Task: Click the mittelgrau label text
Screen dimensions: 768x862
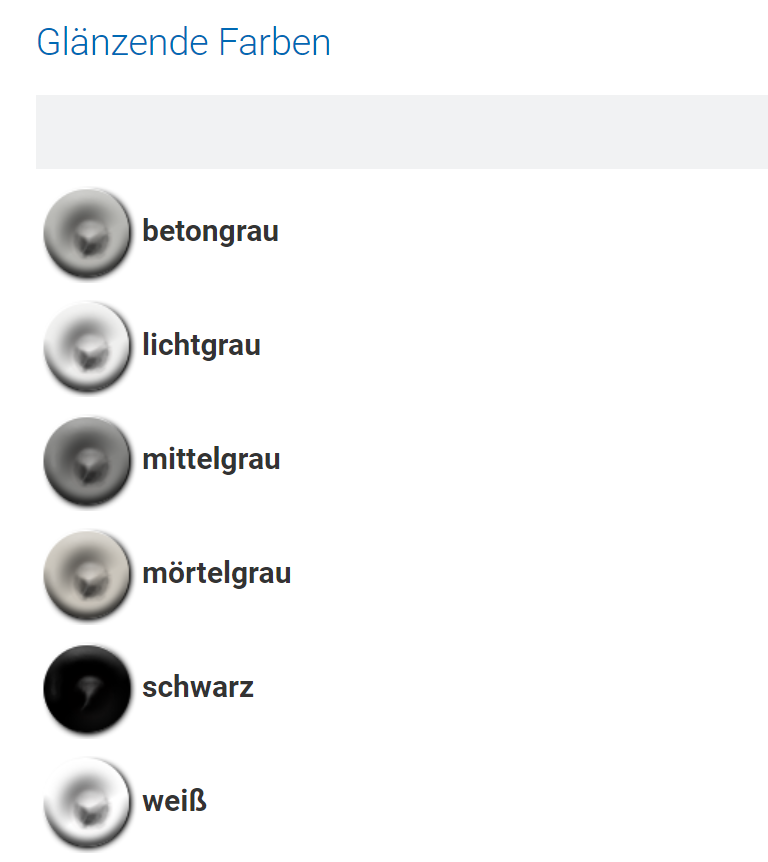Action: [x=211, y=459]
